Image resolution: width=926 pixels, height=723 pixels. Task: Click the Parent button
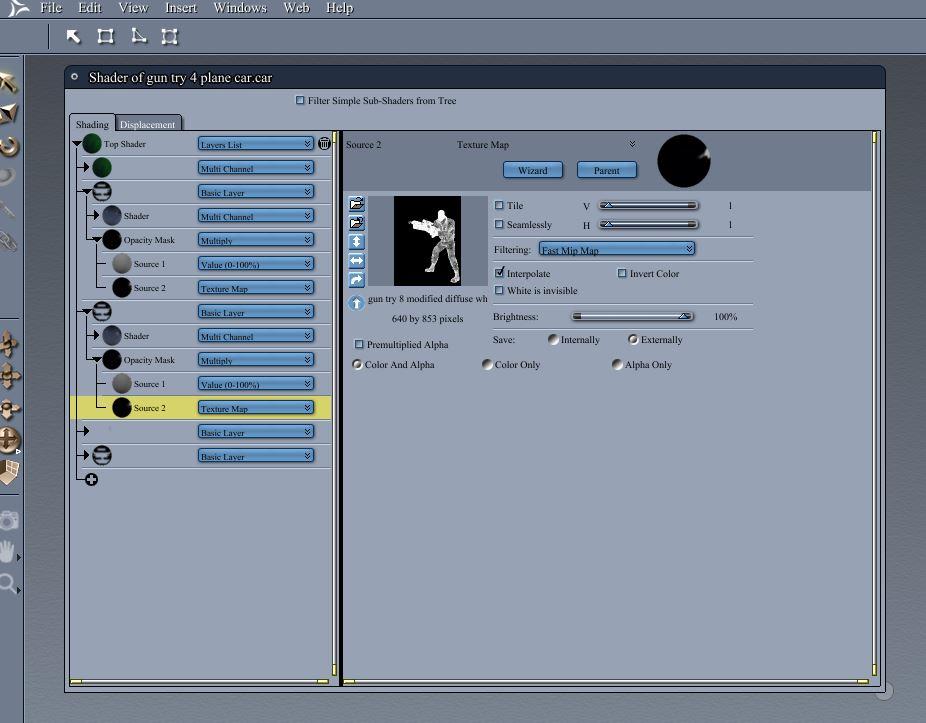(x=607, y=170)
